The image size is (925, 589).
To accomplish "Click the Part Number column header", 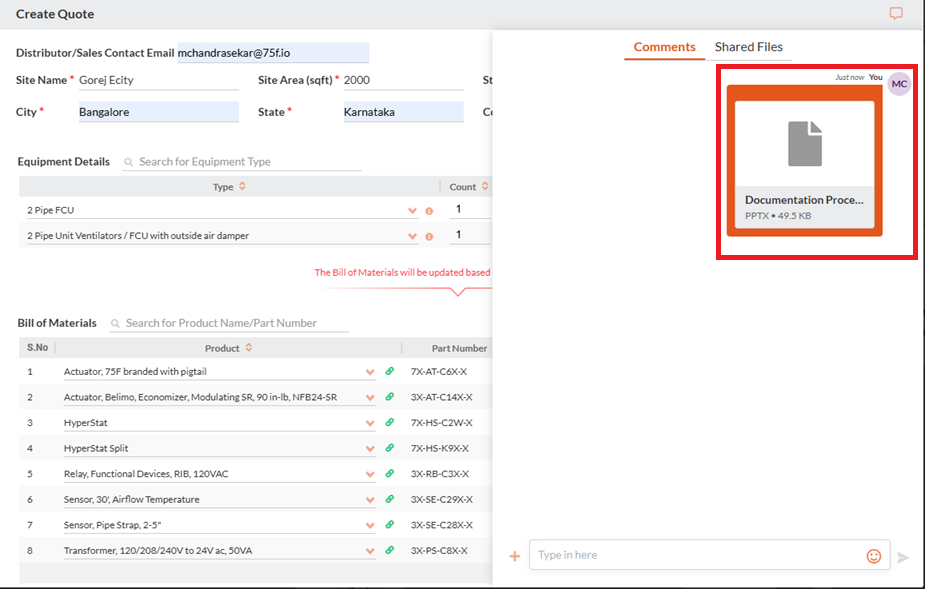I will click(459, 348).
